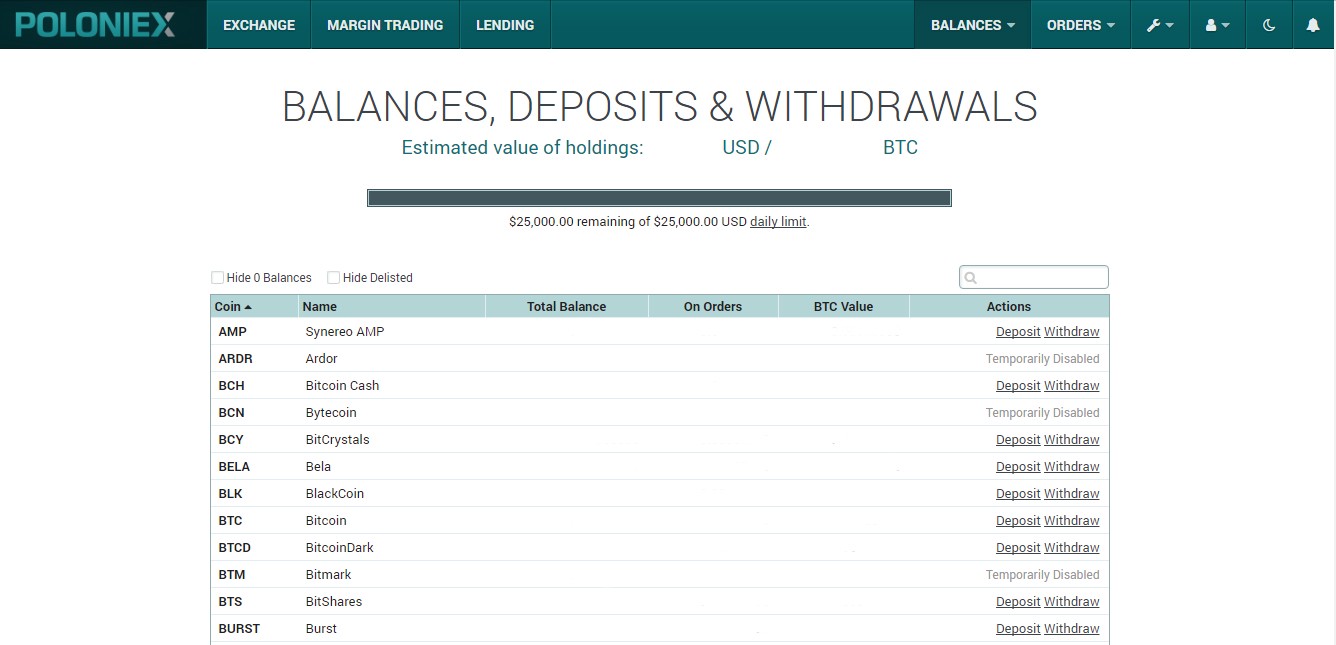The height and width of the screenshot is (645, 1336).
Task: Deposit Synereo AMP
Action: tap(1018, 332)
